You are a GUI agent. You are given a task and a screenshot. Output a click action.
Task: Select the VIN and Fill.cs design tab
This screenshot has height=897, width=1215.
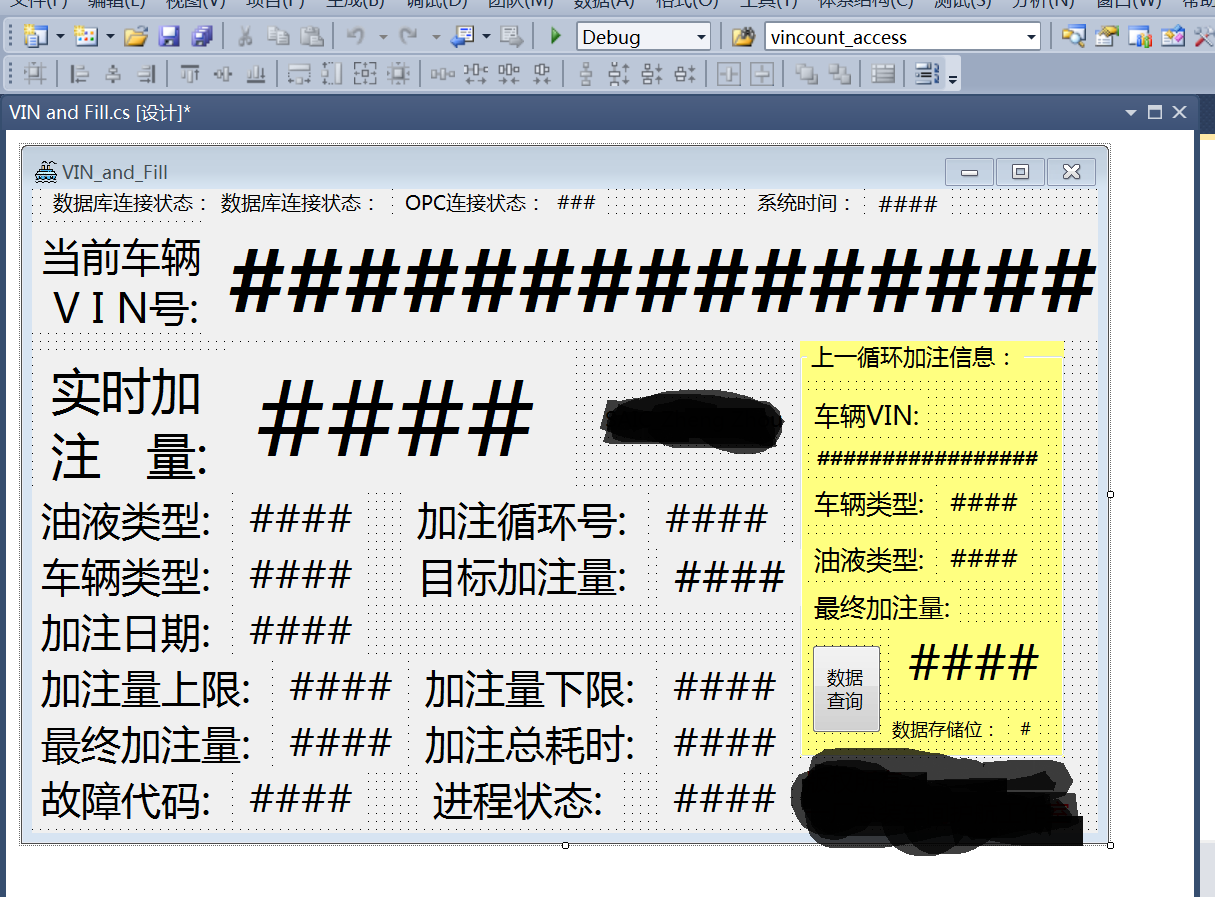tap(99, 113)
